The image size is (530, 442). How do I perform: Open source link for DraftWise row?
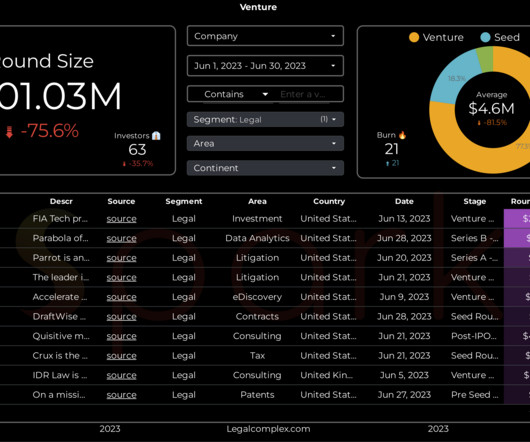pyautogui.click(x=121, y=317)
